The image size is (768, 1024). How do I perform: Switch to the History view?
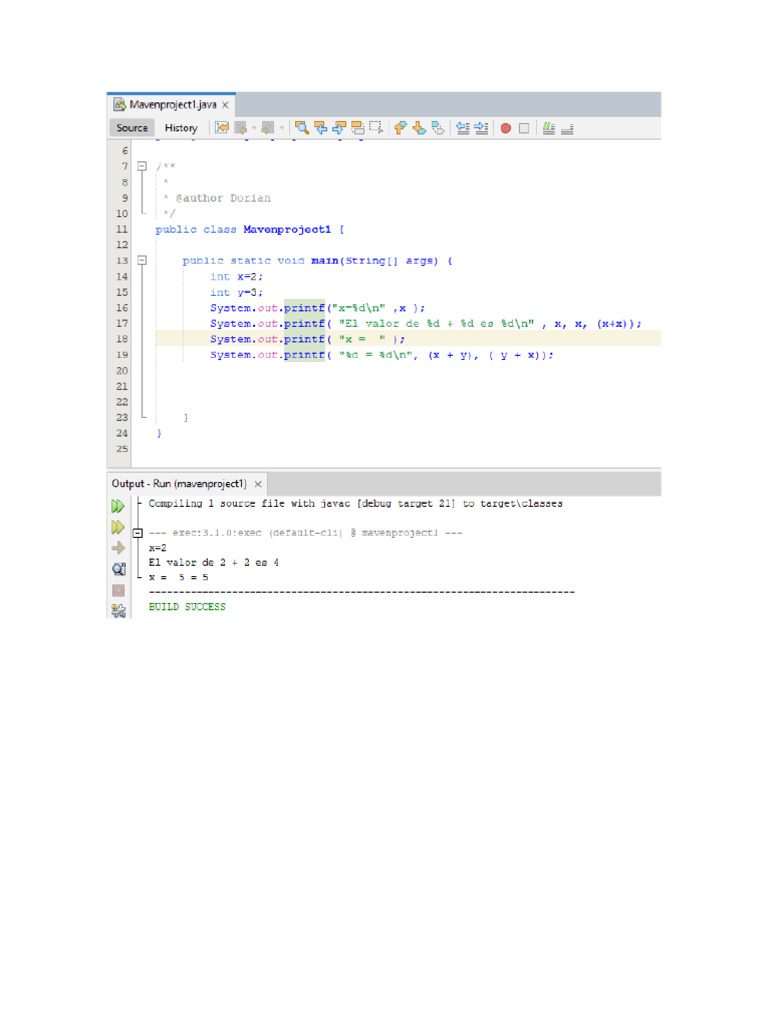[x=181, y=128]
